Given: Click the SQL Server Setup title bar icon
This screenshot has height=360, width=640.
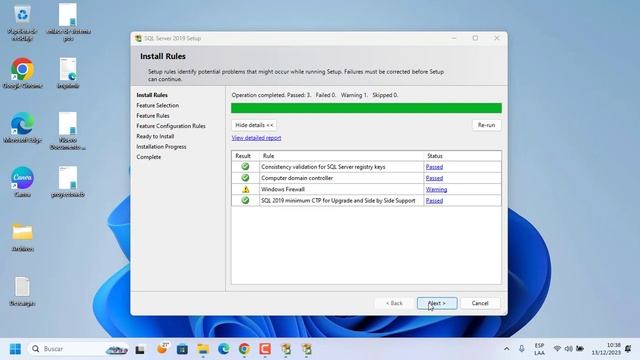Looking at the screenshot, I should tap(138, 38).
